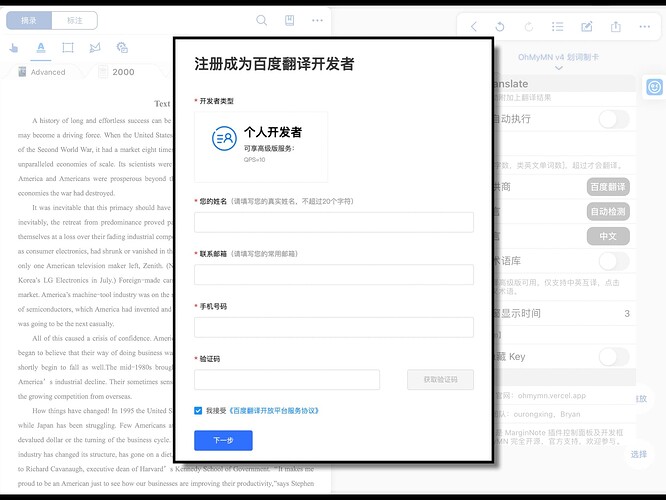Click the smiley OhMyMN addon icon

655,87
